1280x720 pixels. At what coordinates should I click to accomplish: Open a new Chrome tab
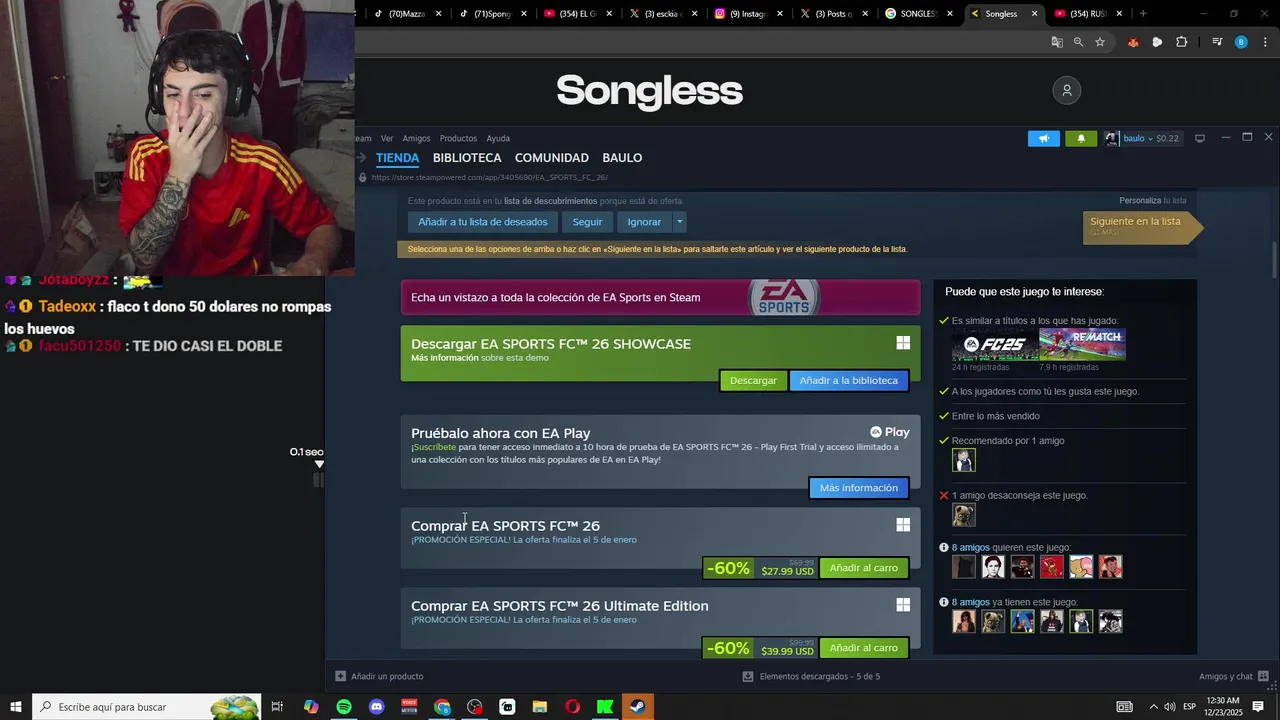tap(1143, 14)
